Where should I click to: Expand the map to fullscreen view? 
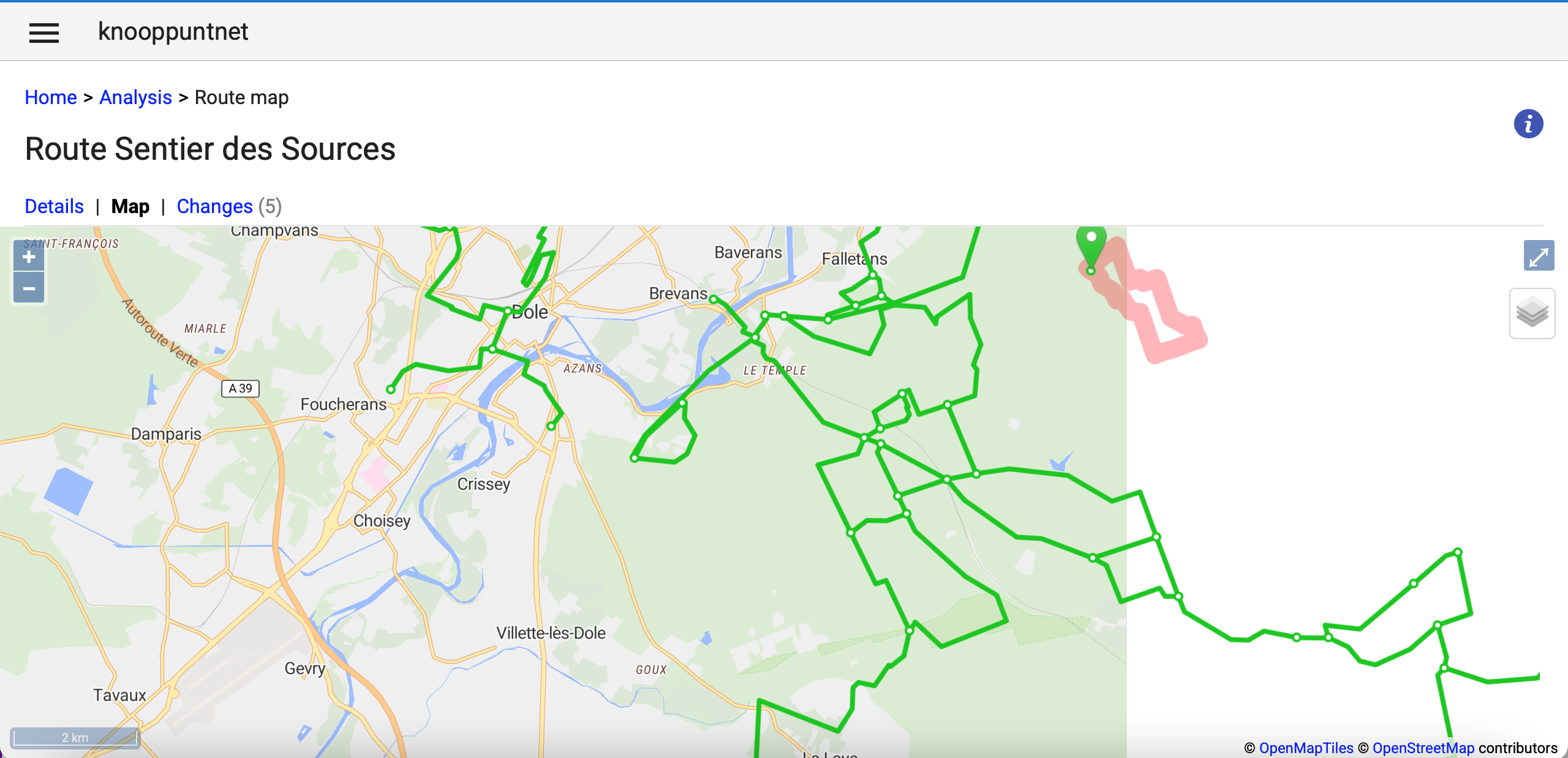[x=1540, y=255]
